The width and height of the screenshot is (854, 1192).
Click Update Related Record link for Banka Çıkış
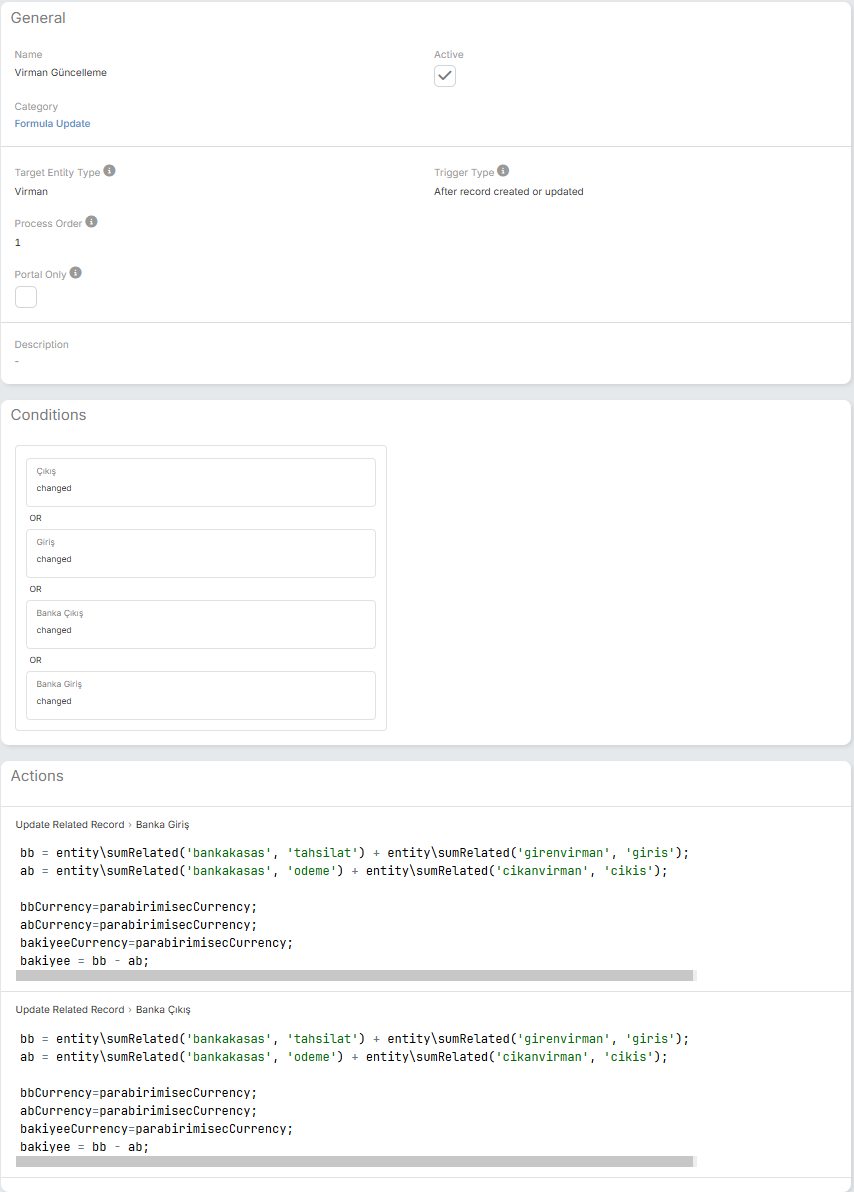coord(70,1010)
